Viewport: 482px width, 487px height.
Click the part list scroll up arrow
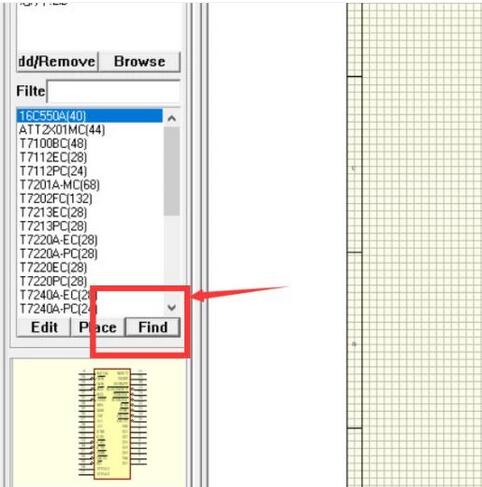(172, 118)
